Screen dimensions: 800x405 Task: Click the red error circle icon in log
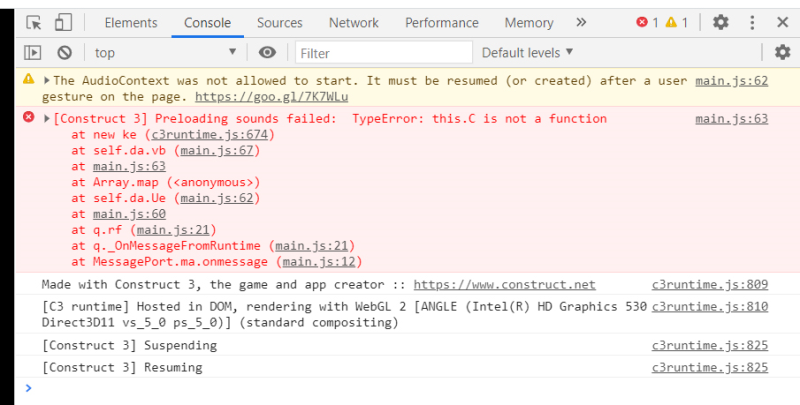click(29, 117)
